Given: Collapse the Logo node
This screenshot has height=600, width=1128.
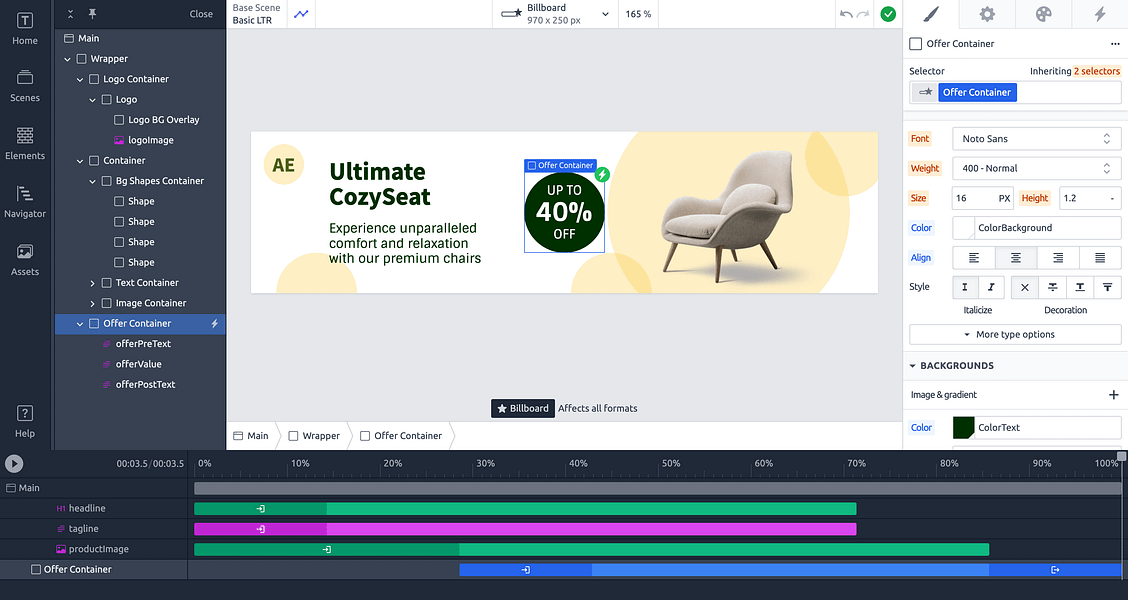Looking at the screenshot, I should [92, 100].
